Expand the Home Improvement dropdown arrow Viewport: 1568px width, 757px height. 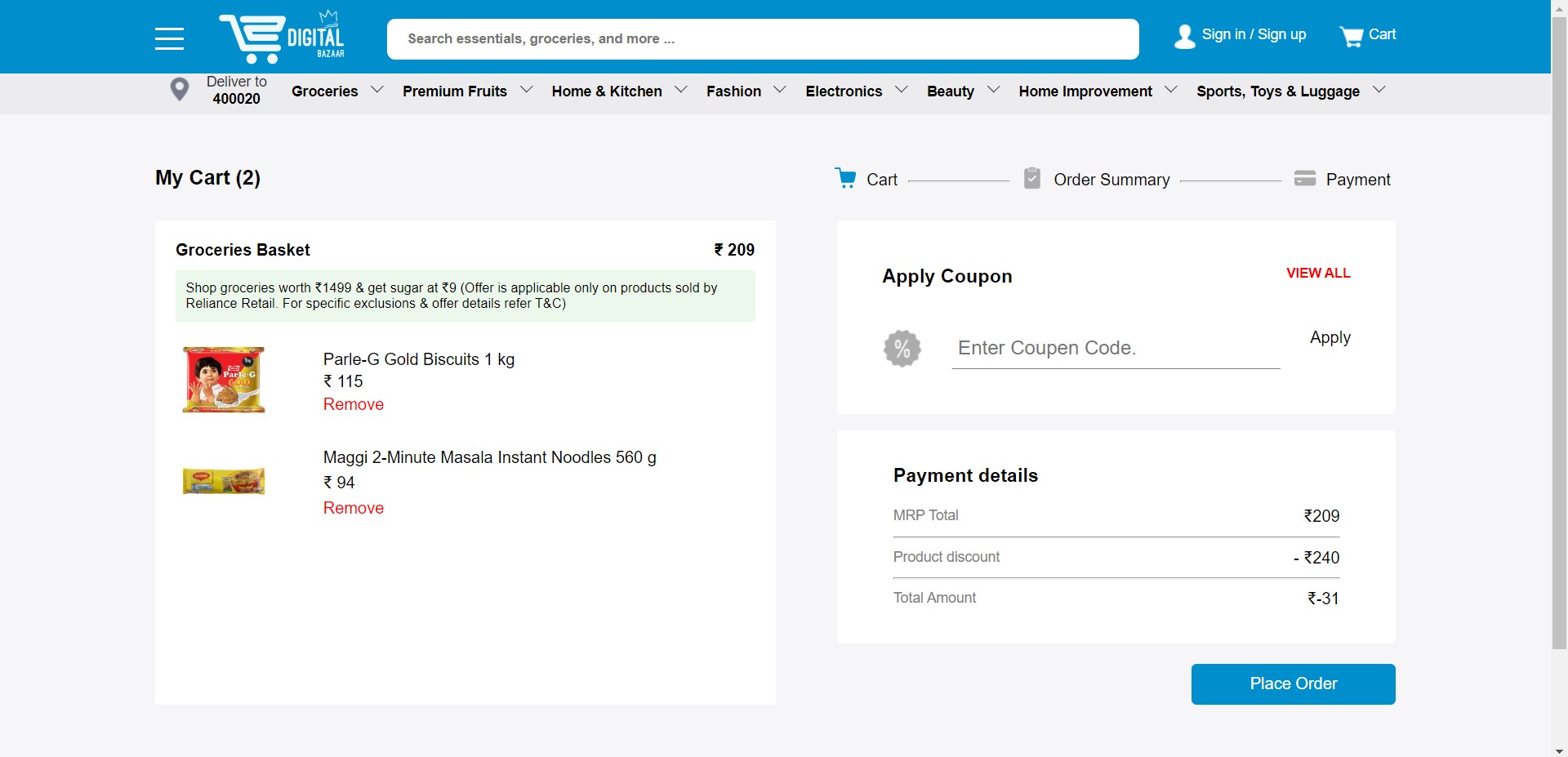click(1171, 90)
